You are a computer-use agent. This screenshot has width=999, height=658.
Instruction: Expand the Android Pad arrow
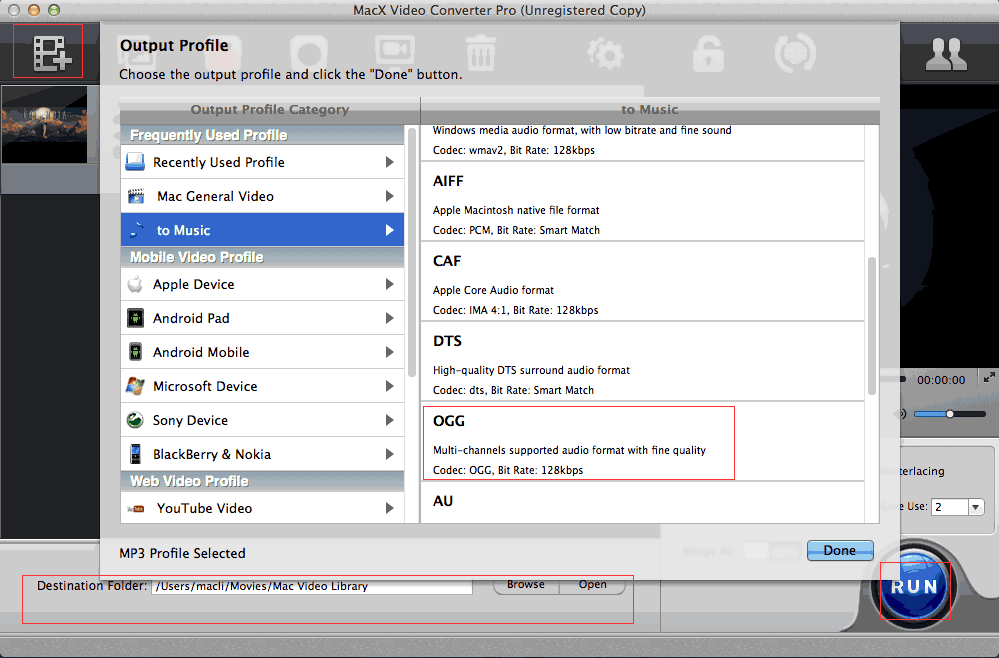pyautogui.click(x=389, y=318)
